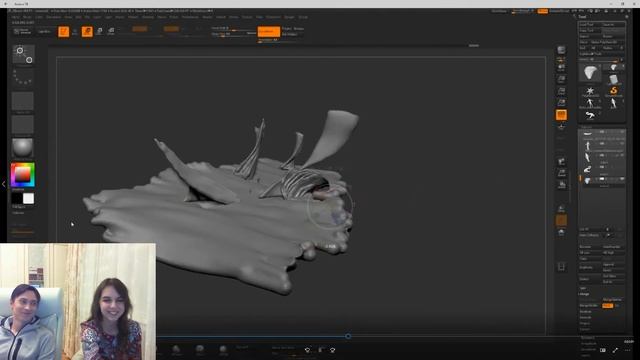Viewport: 640px width, 360px height.
Task: Click the subtool Rename button
Action: click(x=590, y=247)
